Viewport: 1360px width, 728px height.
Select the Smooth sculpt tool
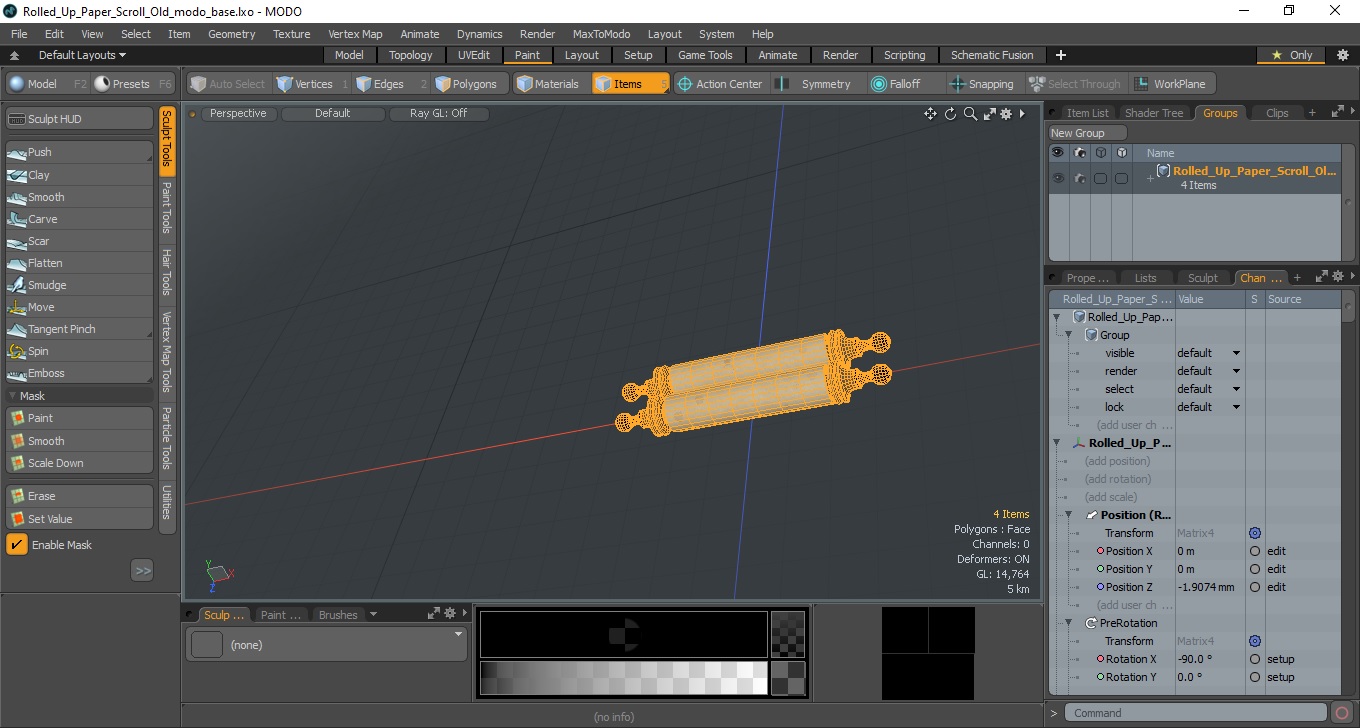[x=80, y=197]
